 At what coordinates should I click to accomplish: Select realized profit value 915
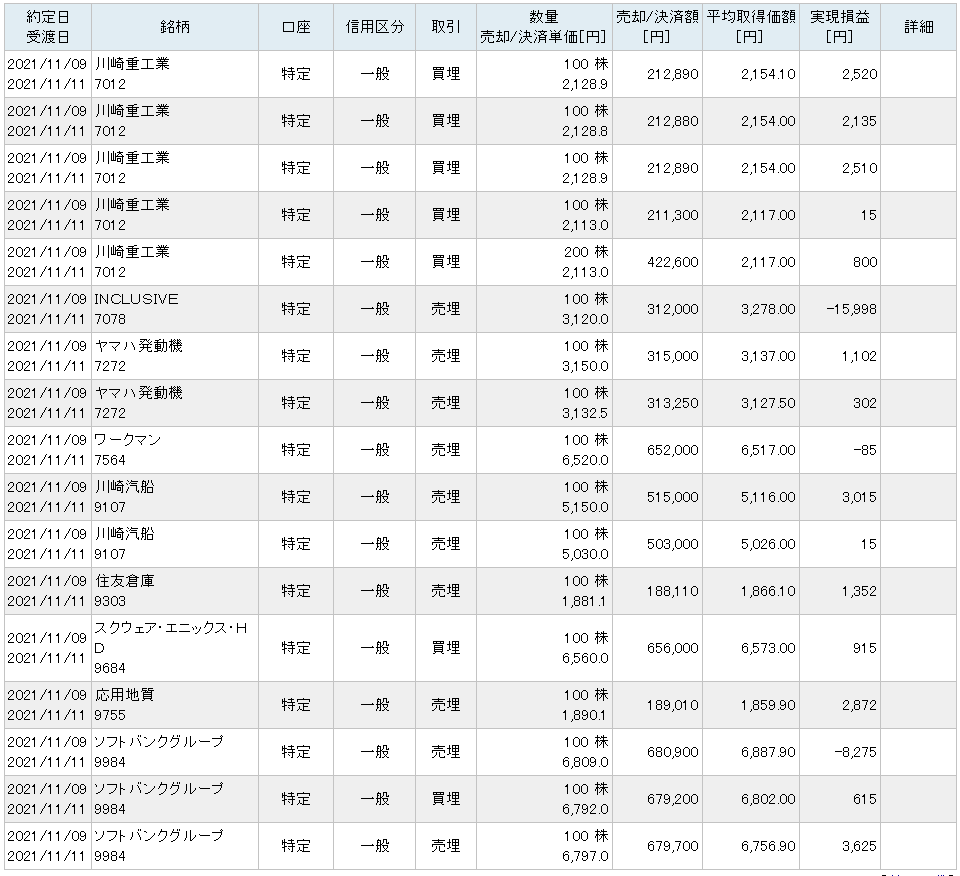865,648
